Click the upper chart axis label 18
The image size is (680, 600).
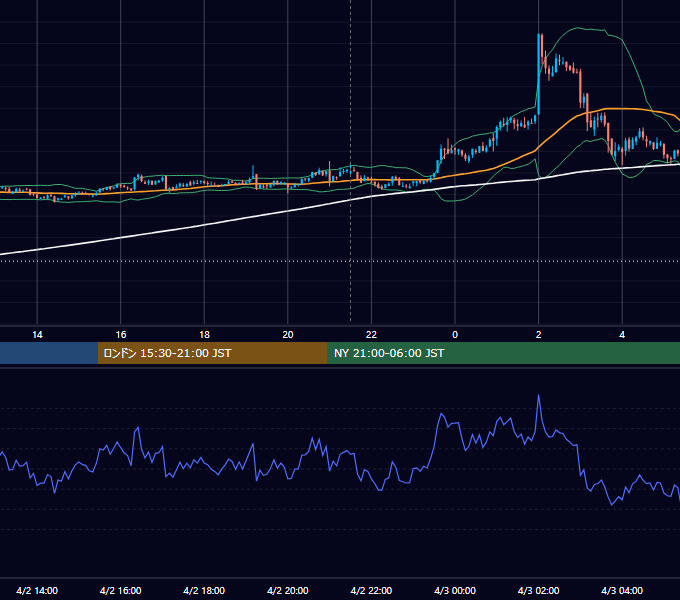204,335
